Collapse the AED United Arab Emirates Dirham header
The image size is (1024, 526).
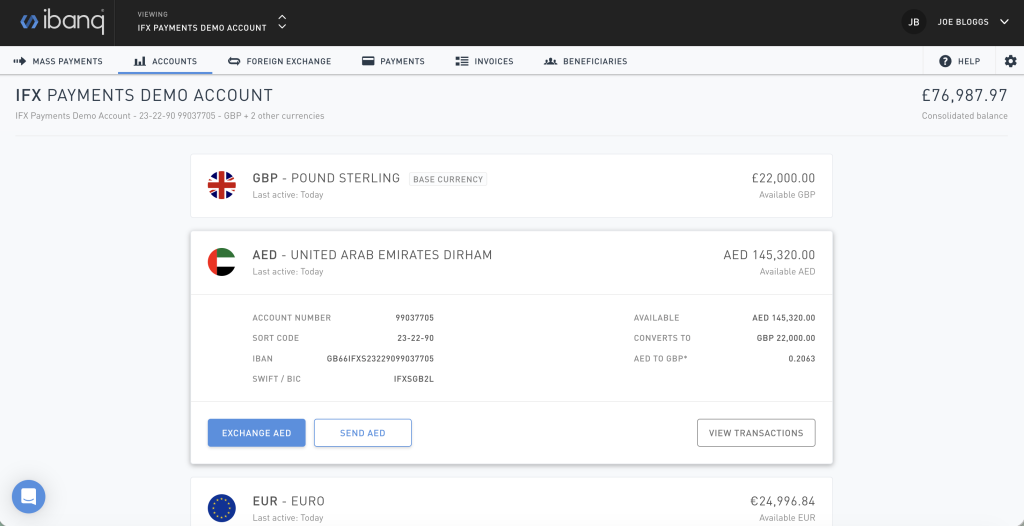511,263
